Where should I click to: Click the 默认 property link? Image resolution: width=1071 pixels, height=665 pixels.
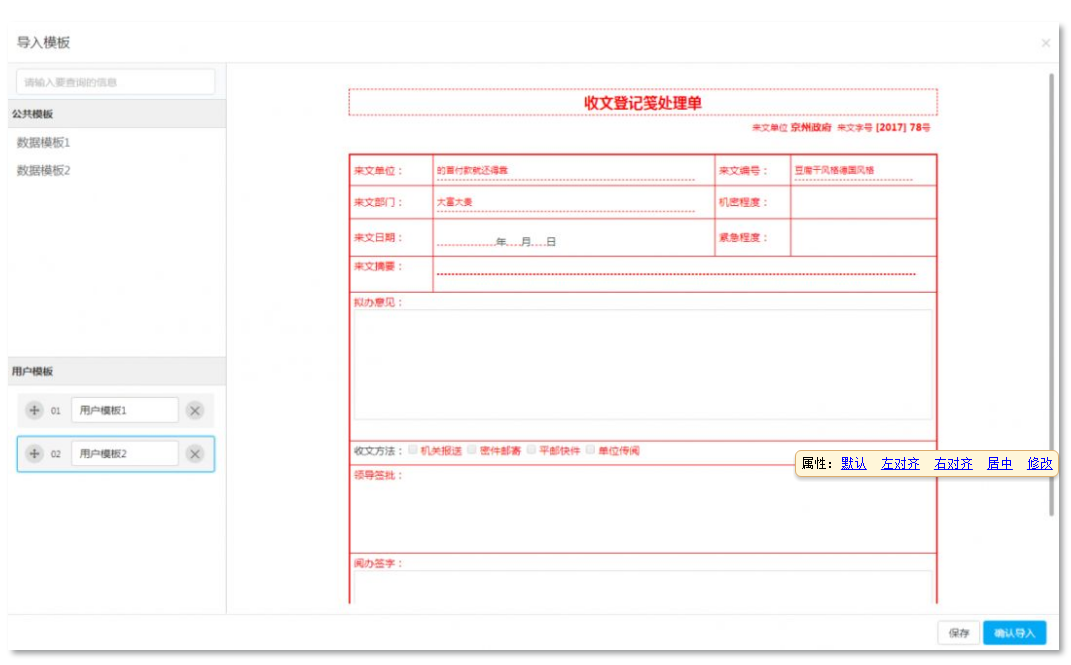[853, 464]
